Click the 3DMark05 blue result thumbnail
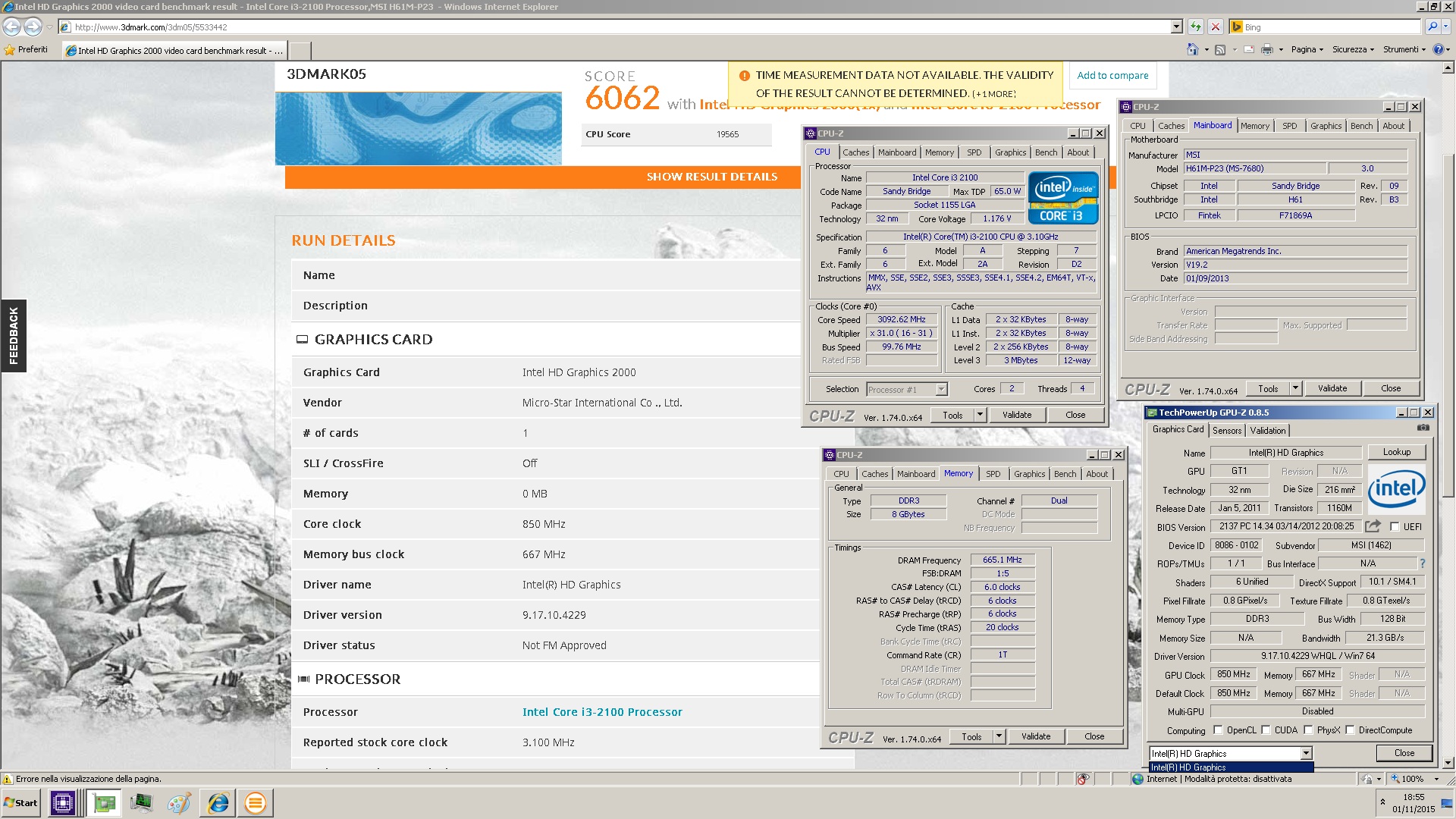 tap(419, 128)
